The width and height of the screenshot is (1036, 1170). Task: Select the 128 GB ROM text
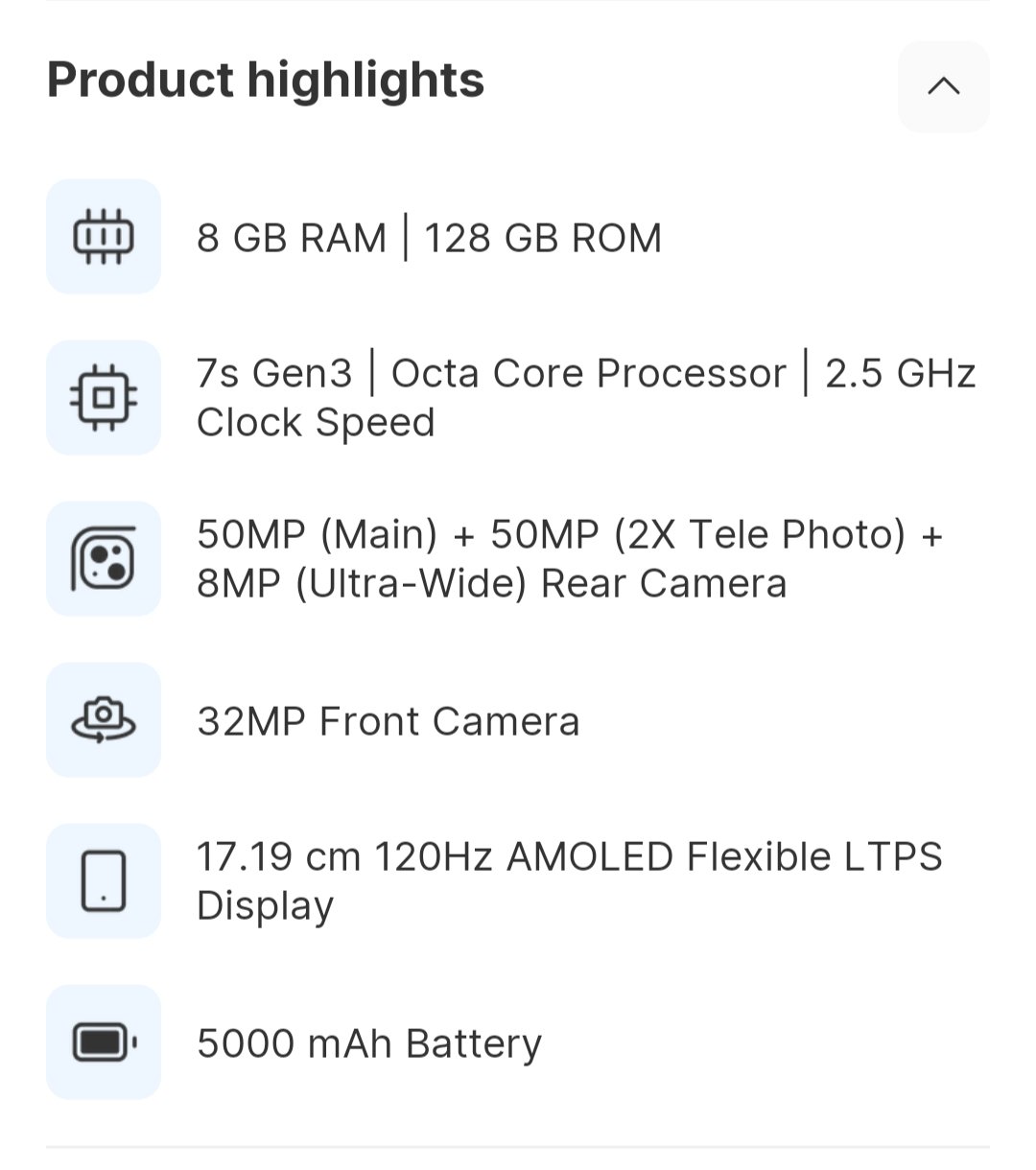coord(543,238)
